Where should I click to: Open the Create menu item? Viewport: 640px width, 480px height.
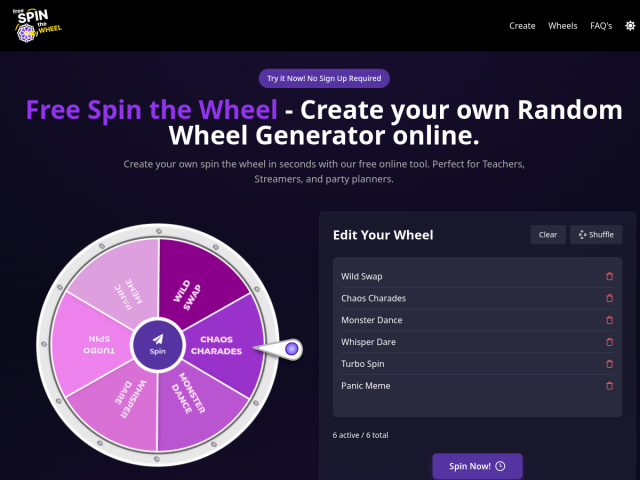pos(522,26)
